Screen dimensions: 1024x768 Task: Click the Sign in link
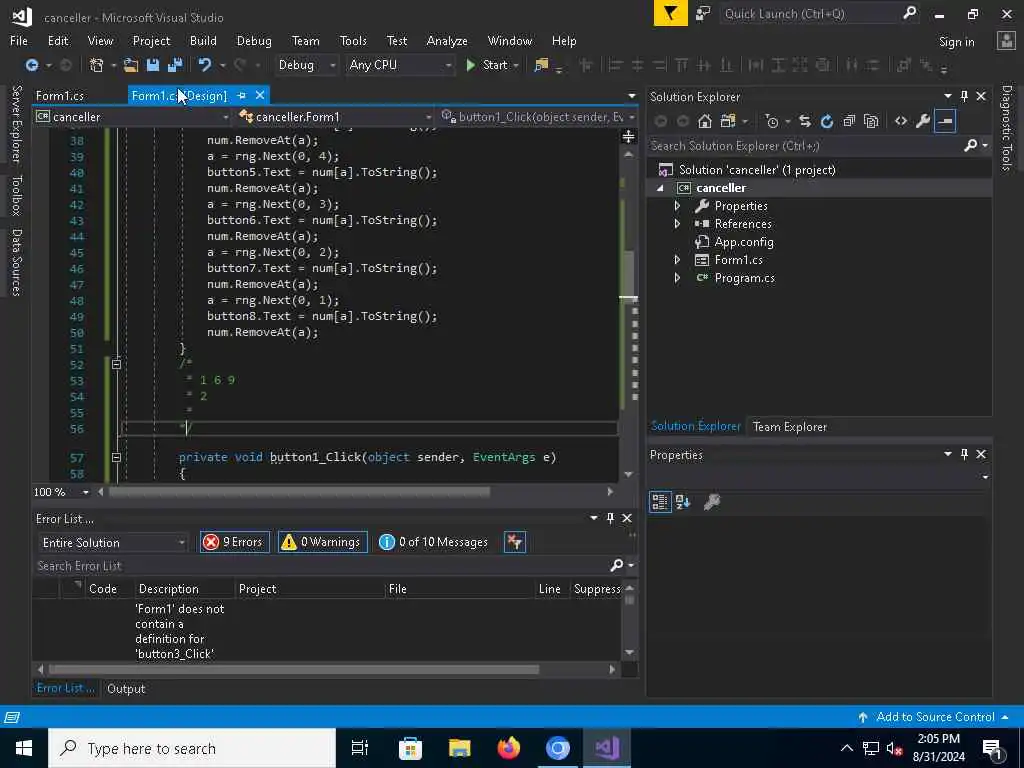click(957, 42)
